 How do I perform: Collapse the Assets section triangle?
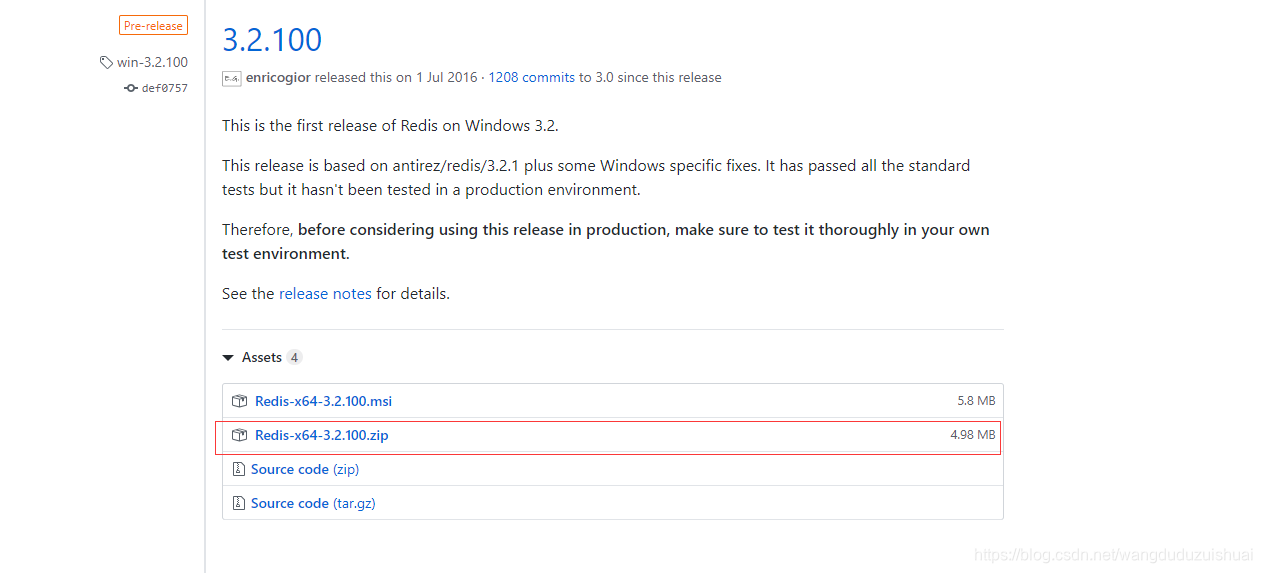(x=229, y=358)
